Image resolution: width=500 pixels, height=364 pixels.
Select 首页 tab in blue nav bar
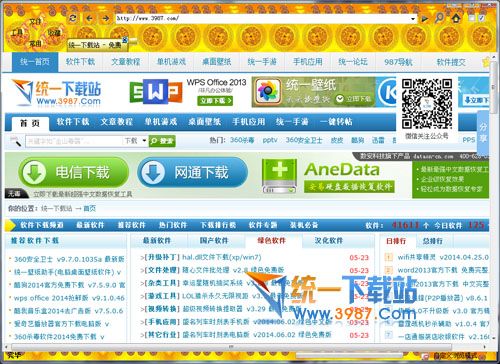coord(30,123)
